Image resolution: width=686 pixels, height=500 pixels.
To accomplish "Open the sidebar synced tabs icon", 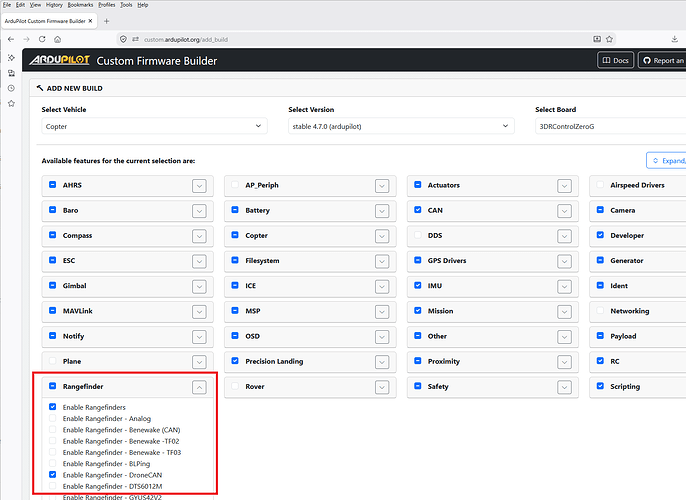I will [x=11, y=73].
